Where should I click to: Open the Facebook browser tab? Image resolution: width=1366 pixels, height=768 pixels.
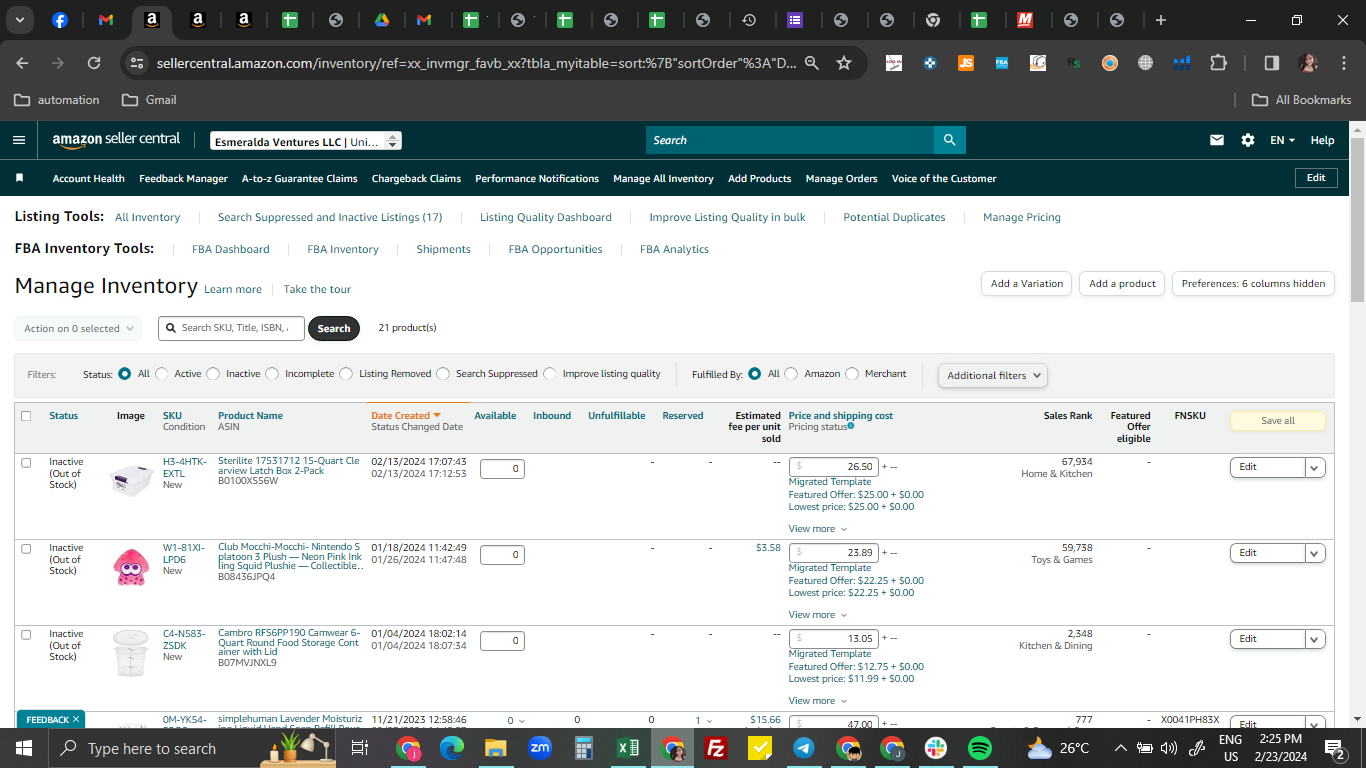coord(60,20)
